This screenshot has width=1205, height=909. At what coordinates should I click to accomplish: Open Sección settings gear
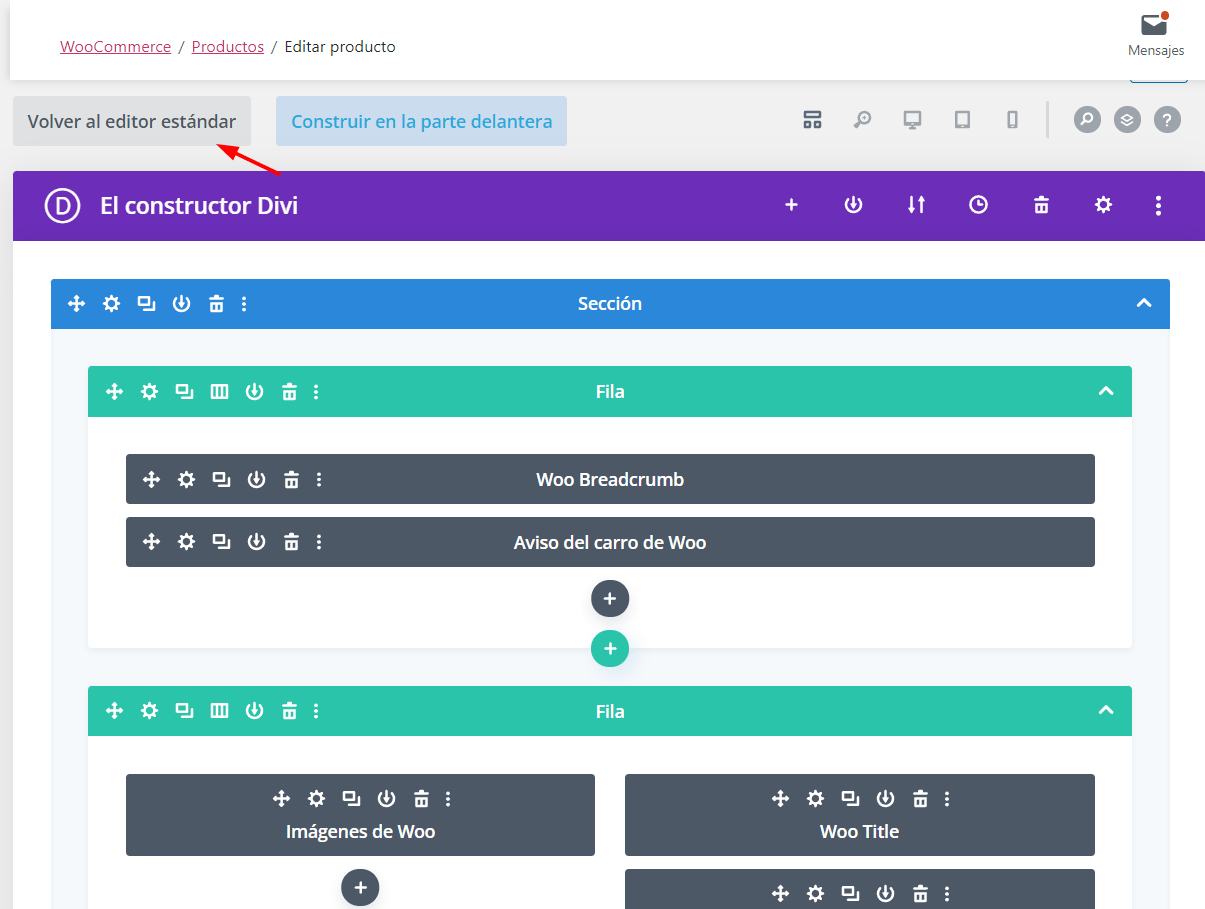coord(112,304)
